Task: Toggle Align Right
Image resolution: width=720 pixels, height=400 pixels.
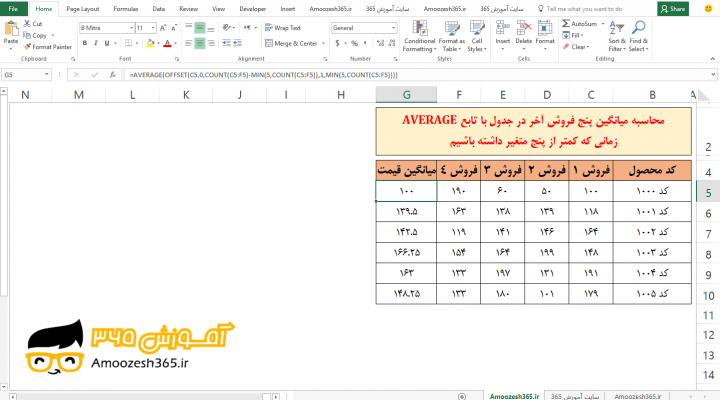Action: (x=211, y=43)
